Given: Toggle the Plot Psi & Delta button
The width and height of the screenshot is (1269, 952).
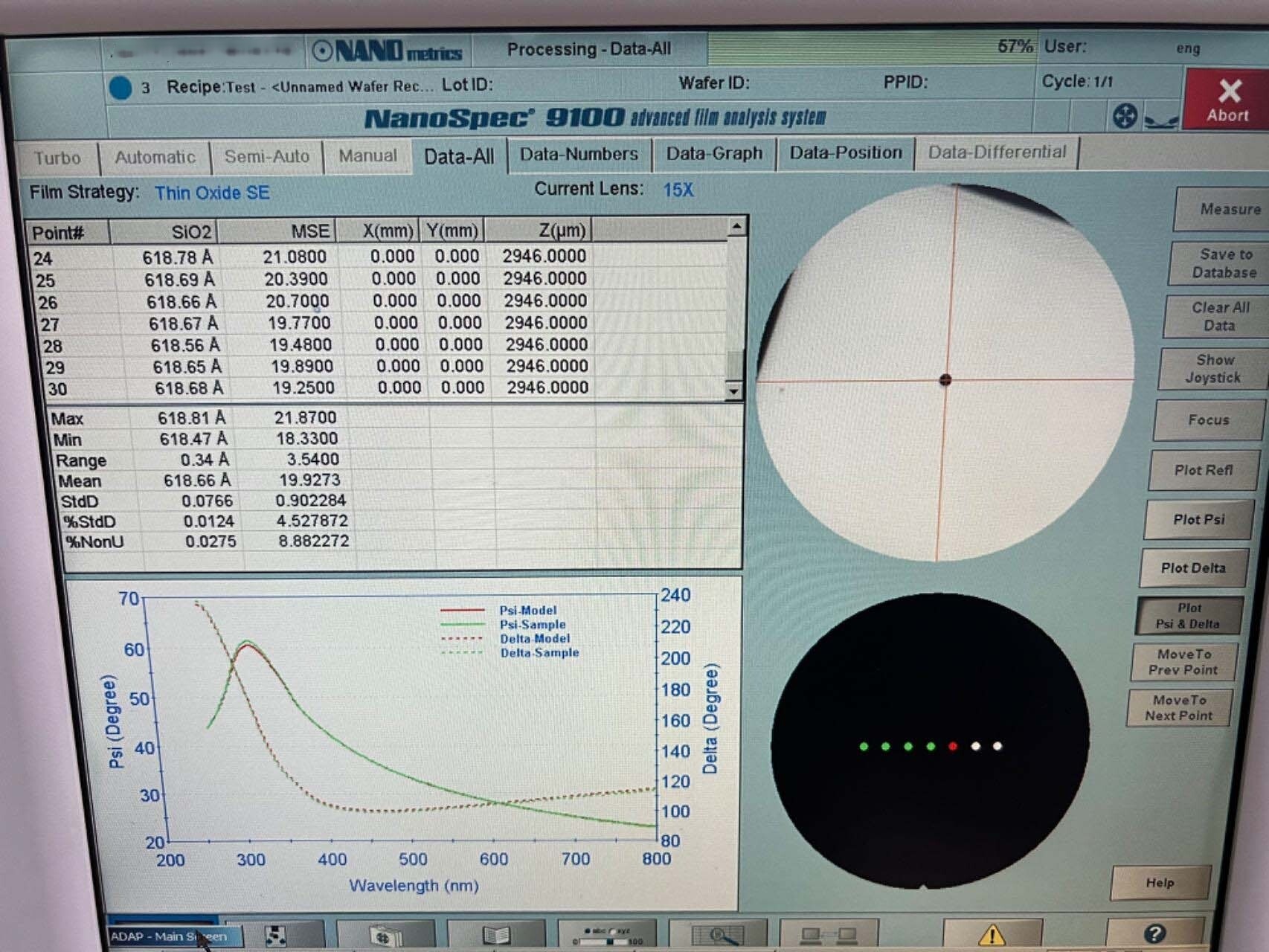Looking at the screenshot, I should pos(1189,615).
